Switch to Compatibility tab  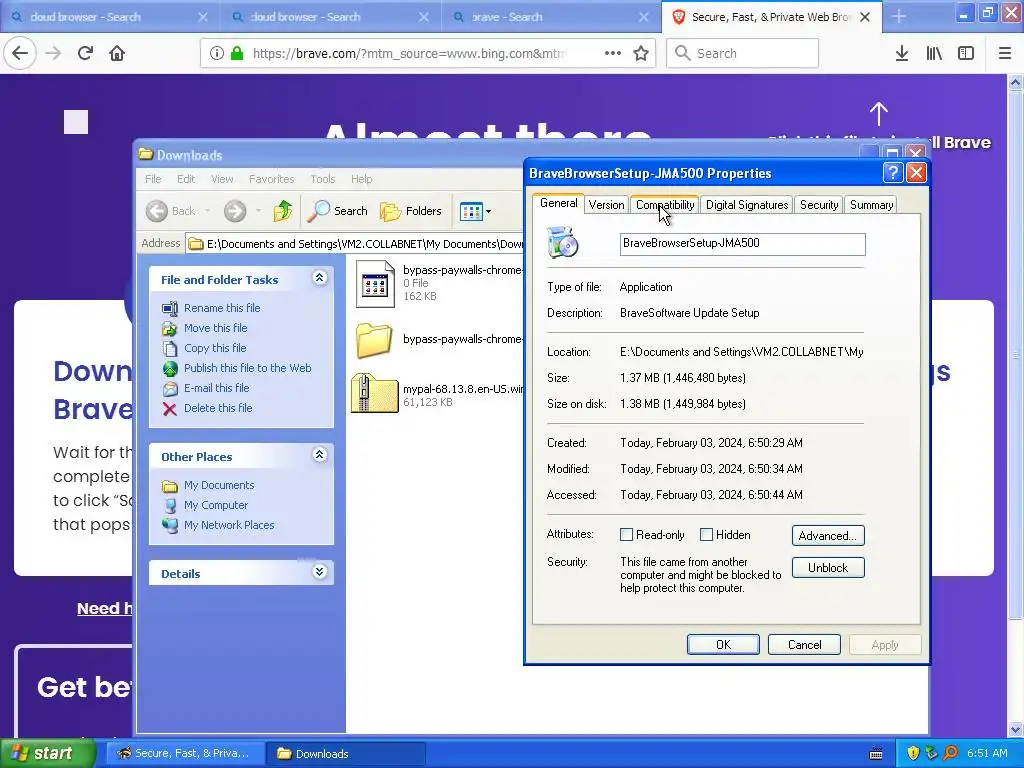[665, 205]
